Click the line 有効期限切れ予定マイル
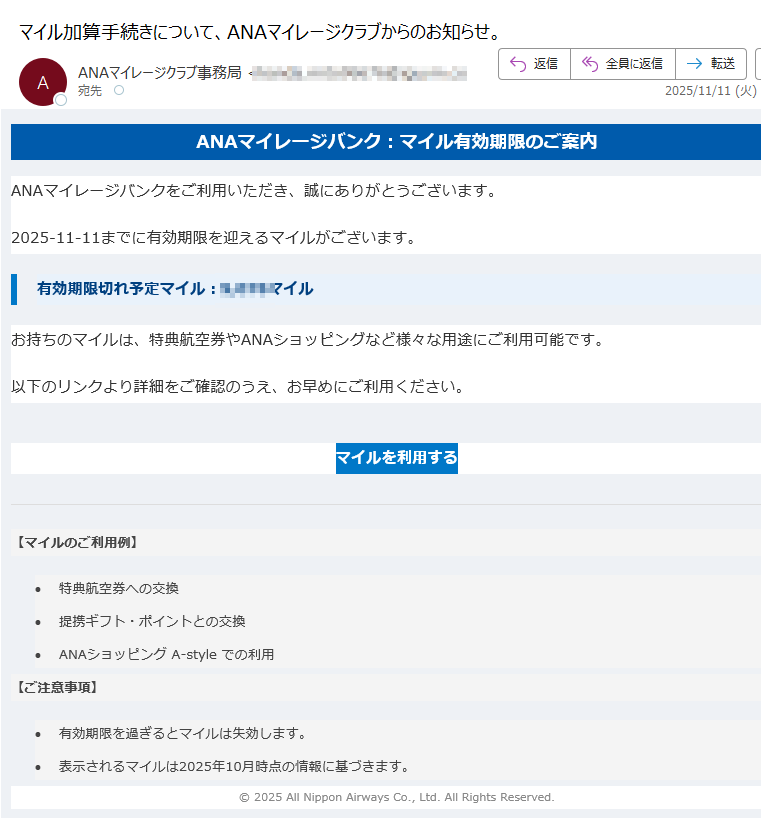 (x=175, y=288)
